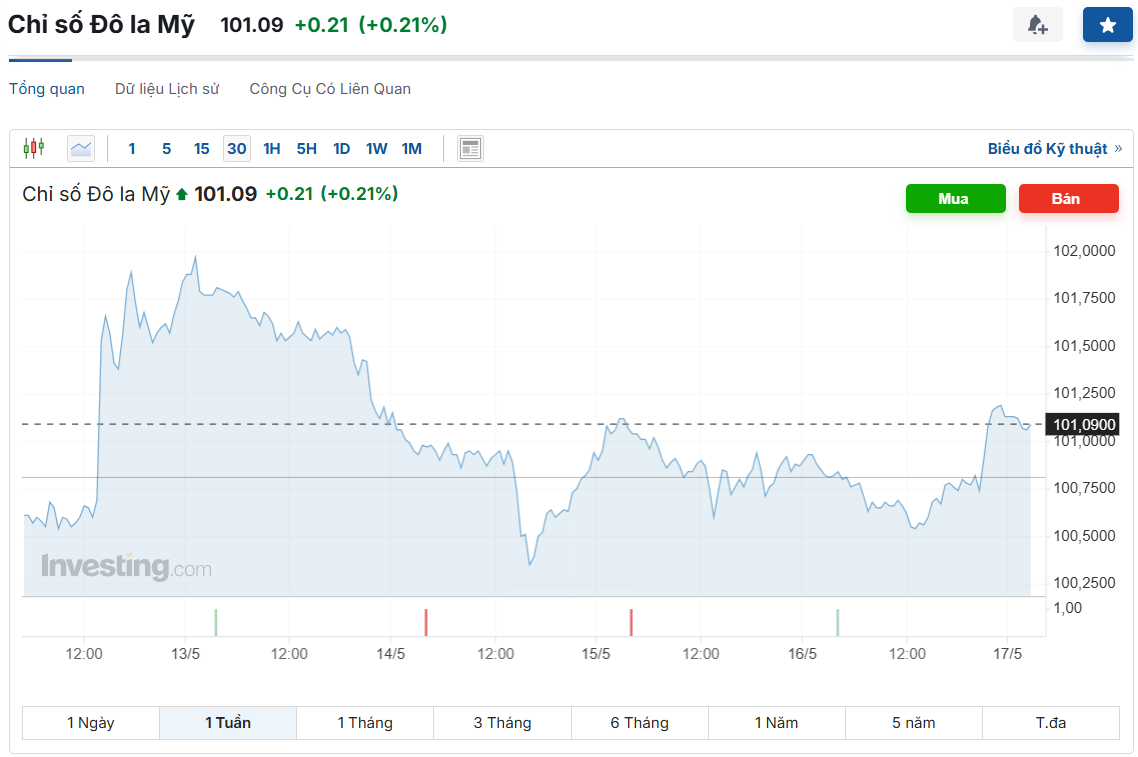
Task: Click the add alert bell icon
Action: click(1037, 25)
